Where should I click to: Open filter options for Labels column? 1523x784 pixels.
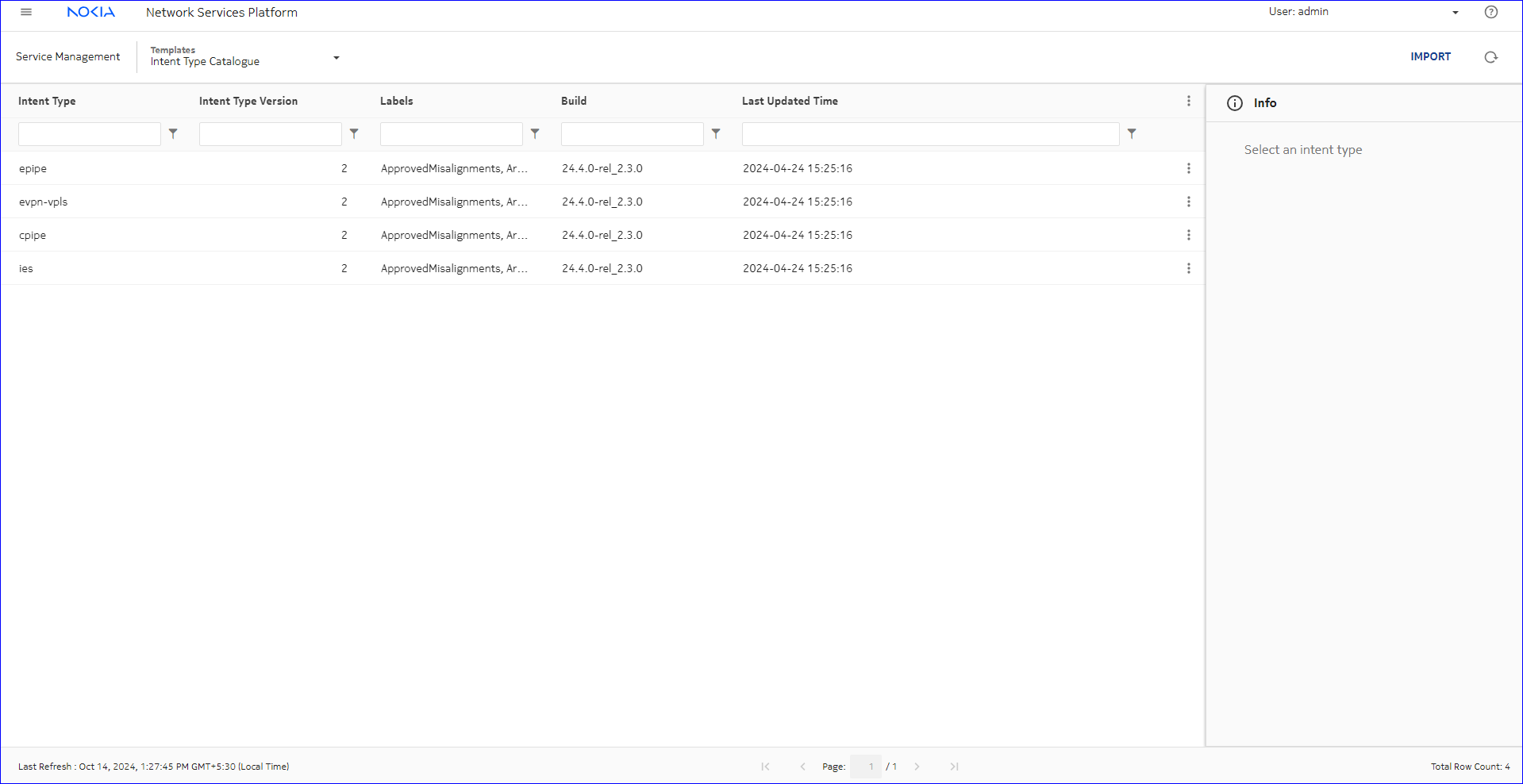pyautogui.click(x=535, y=134)
